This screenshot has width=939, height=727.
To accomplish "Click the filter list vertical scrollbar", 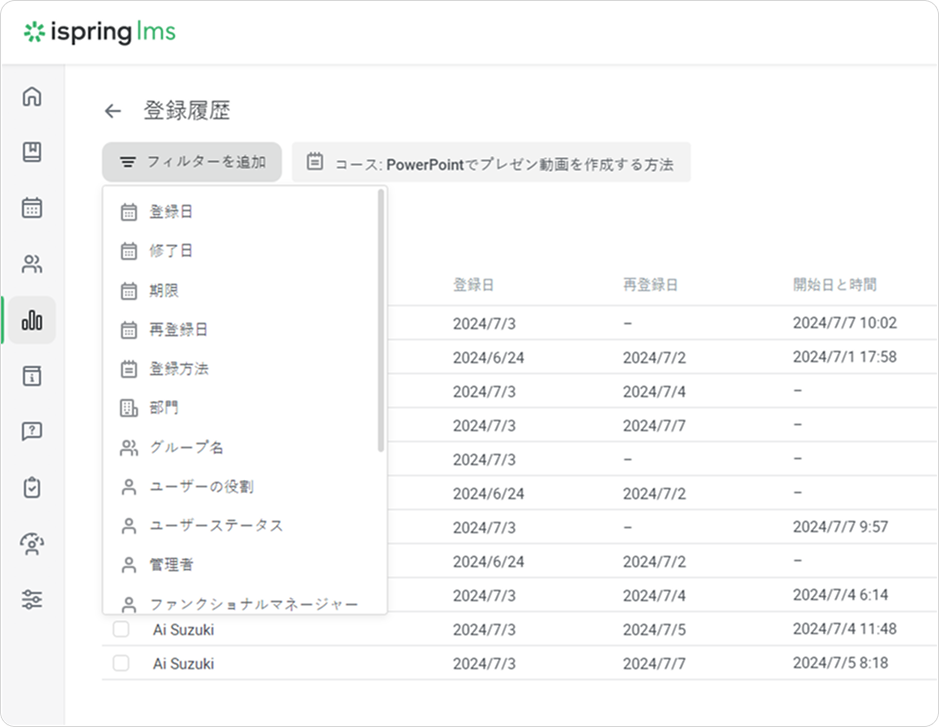I will (x=381, y=320).
